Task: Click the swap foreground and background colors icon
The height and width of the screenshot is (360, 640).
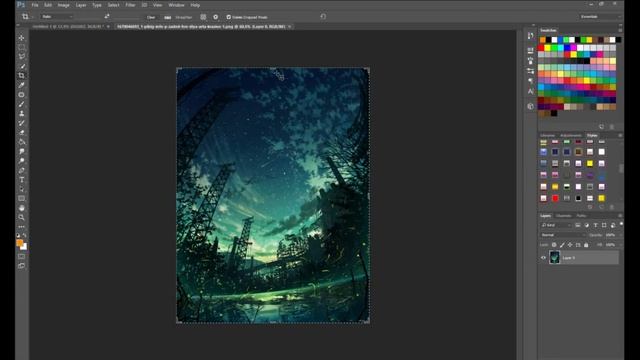Action: [25, 236]
